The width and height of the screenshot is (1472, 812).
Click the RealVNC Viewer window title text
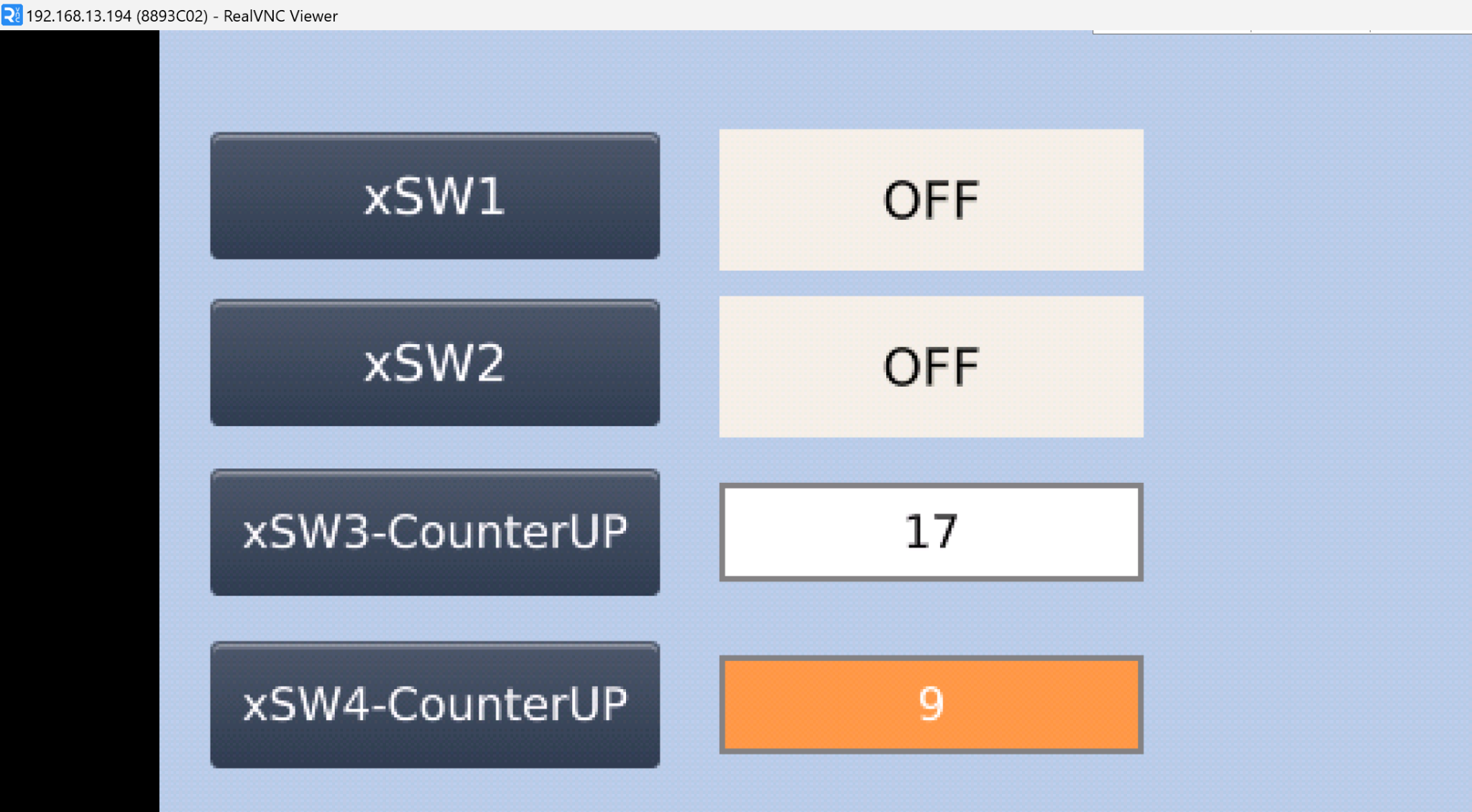(182, 16)
